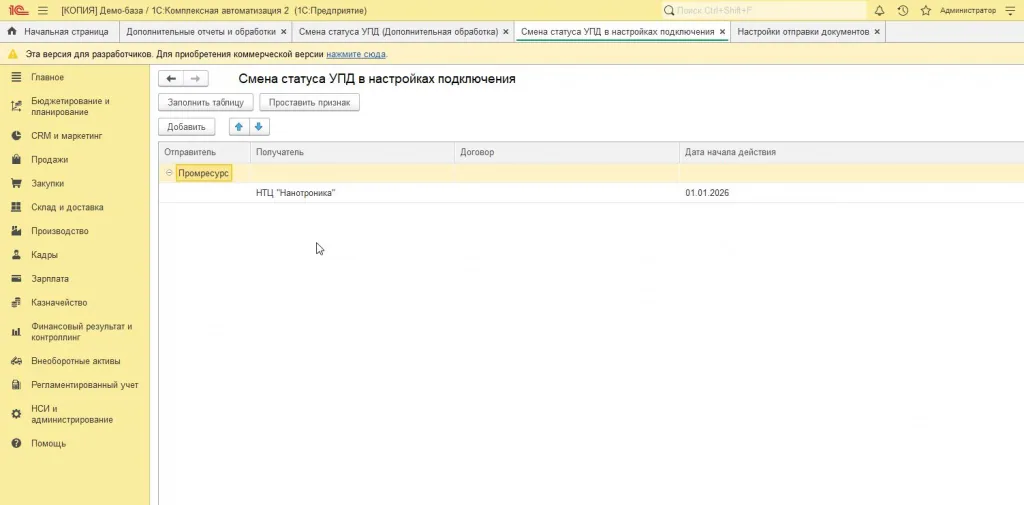Click the search magnifier icon

coord(669,10)
